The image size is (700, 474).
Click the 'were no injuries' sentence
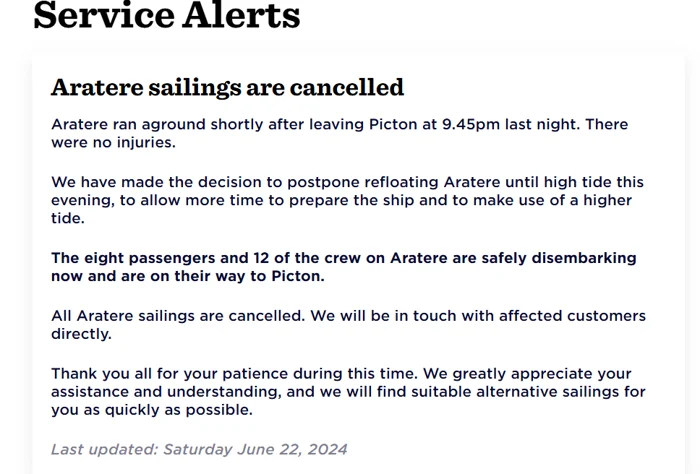coord(113,142)
